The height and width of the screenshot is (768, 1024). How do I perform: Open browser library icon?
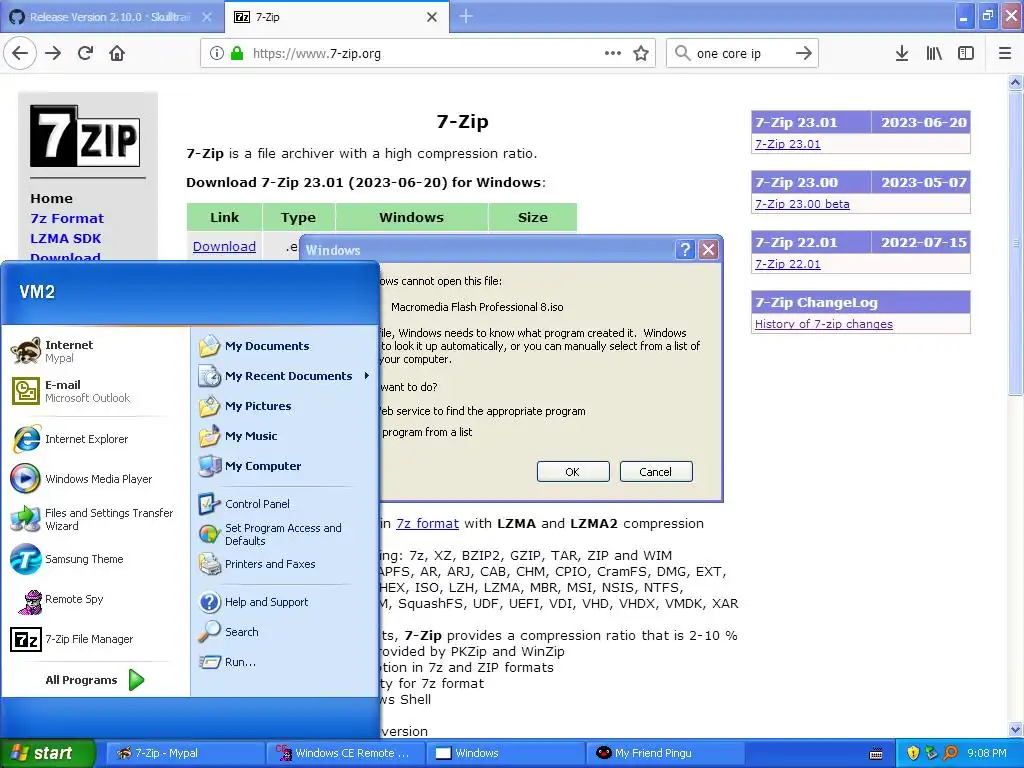pos(934,54)
